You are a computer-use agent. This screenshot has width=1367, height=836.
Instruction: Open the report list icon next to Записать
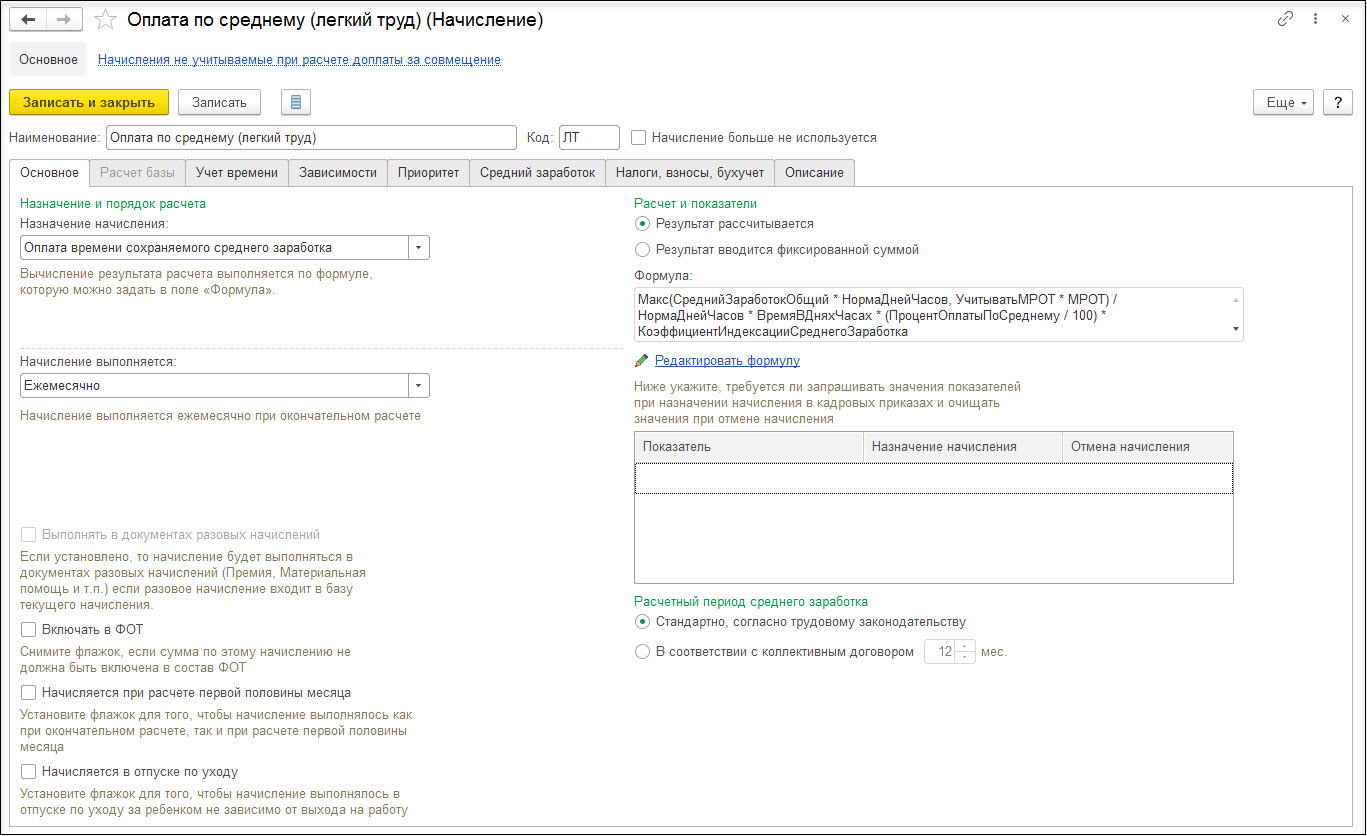point(296,102)
